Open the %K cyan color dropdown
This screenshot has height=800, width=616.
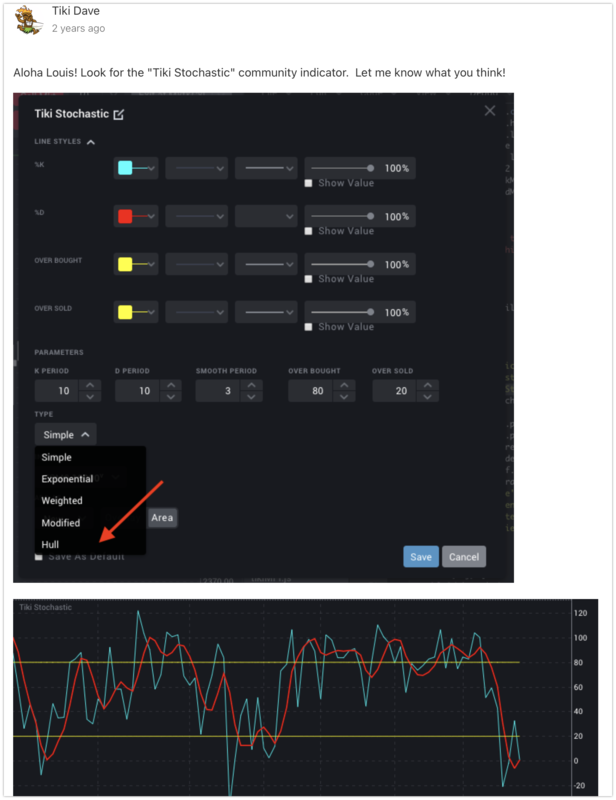pyautogui.click(x=136, y=168)
